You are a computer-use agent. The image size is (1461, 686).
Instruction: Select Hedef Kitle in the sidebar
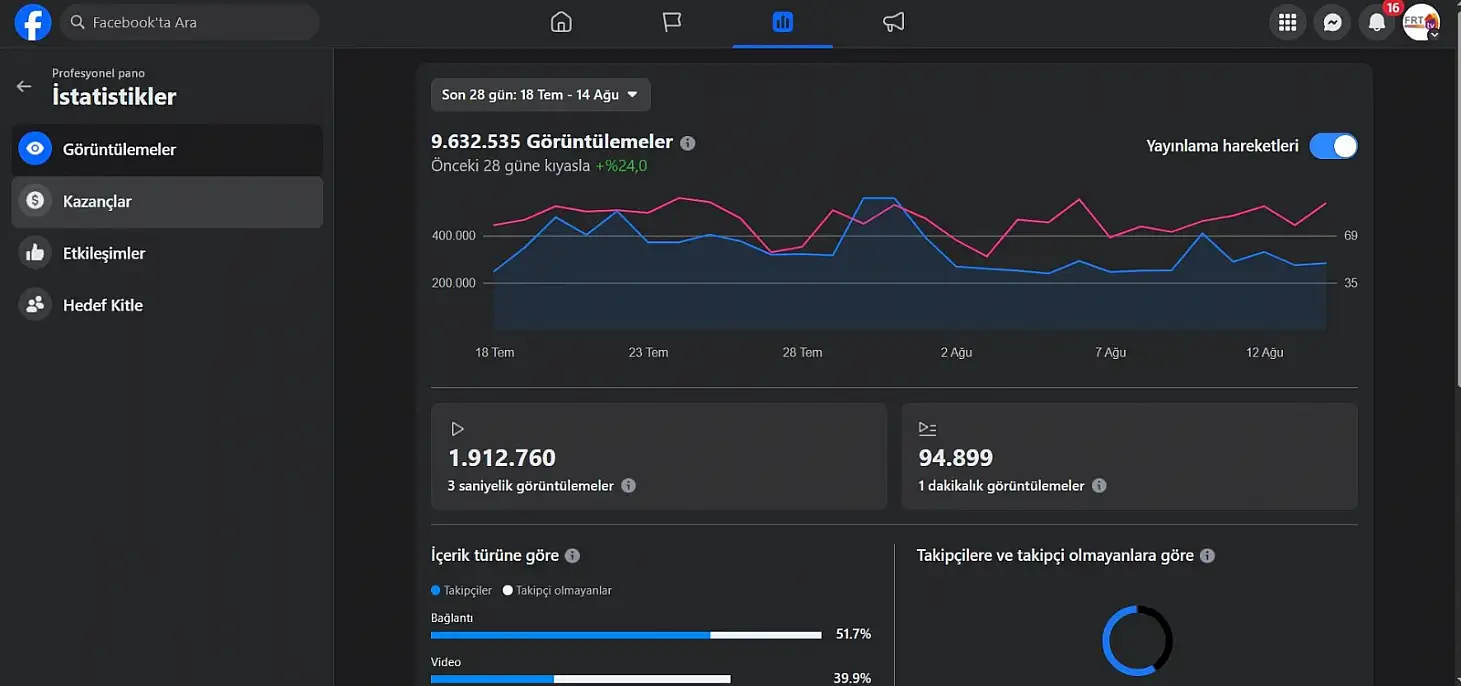click(x=167, y=306)
